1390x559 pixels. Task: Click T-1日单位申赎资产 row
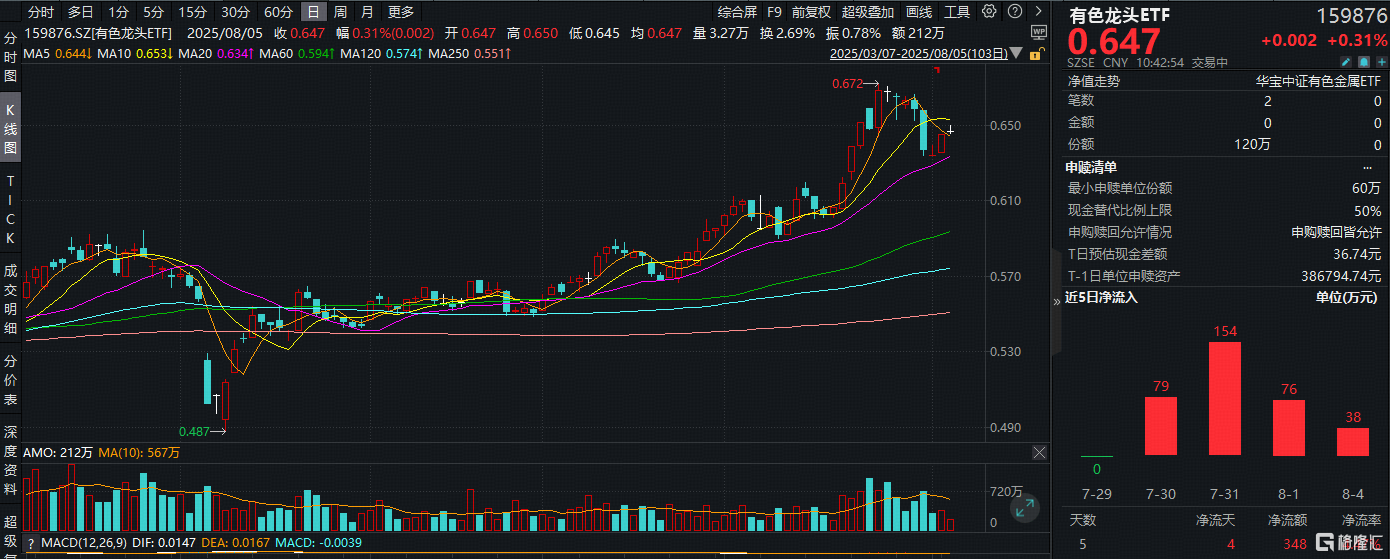tap(1224, 275)
